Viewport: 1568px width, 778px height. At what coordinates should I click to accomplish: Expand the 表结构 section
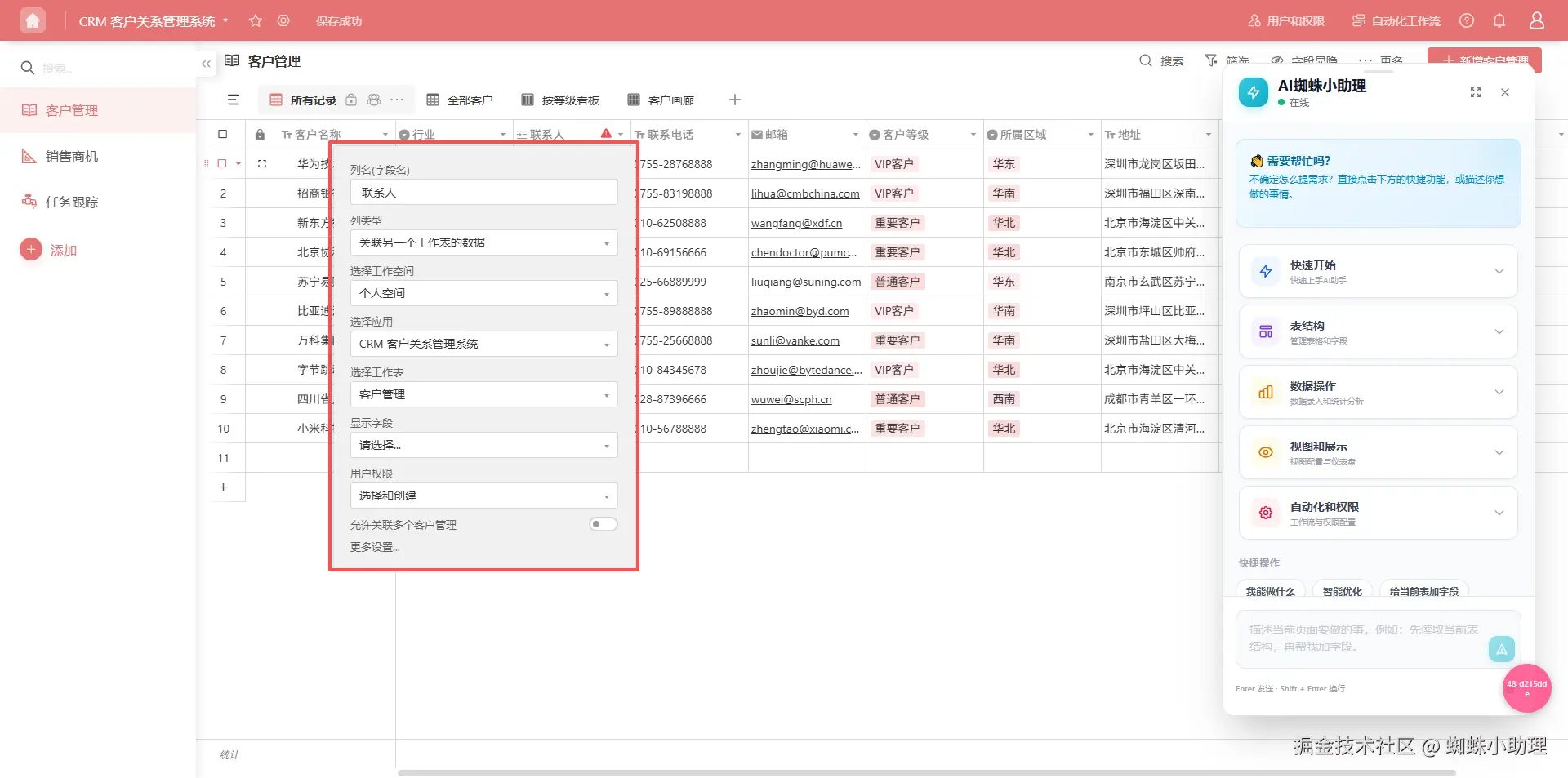[1379, 331]
